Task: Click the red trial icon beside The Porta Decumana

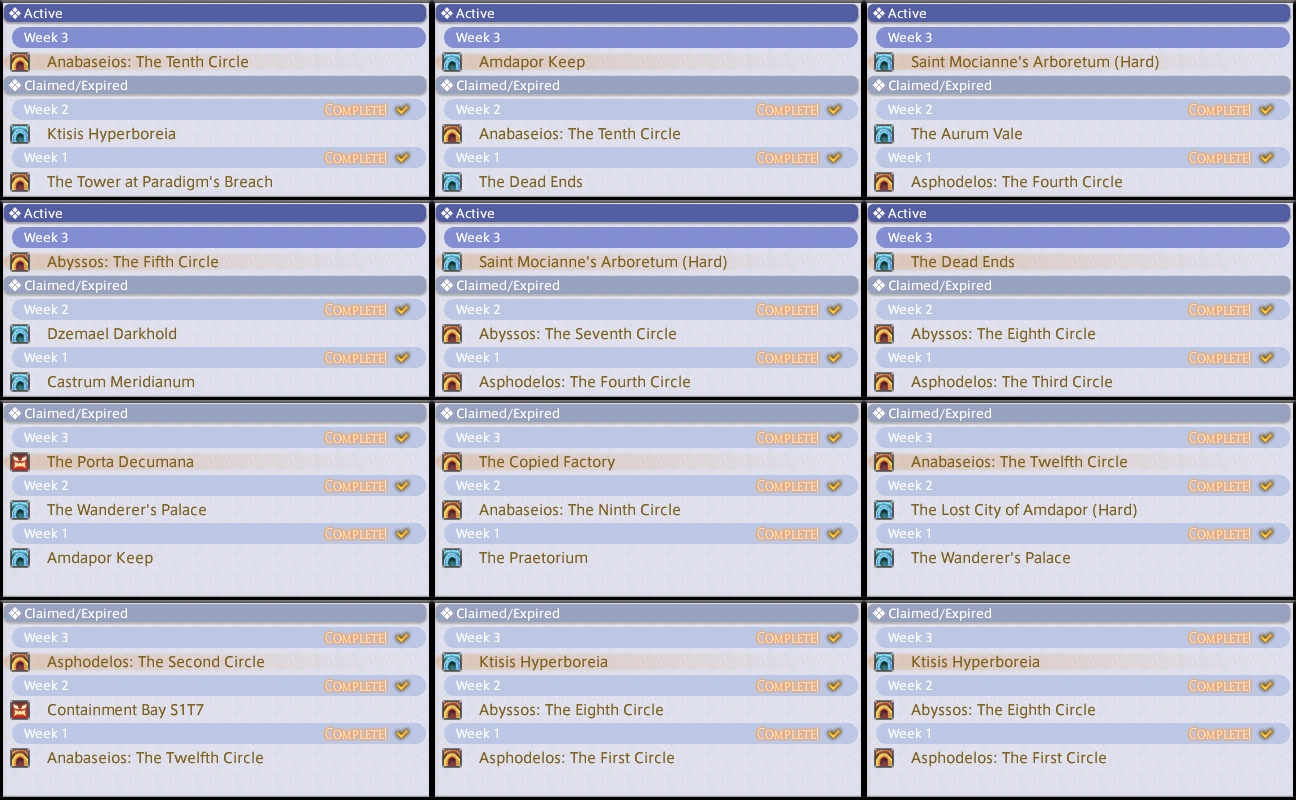Action: coord(20,462)
